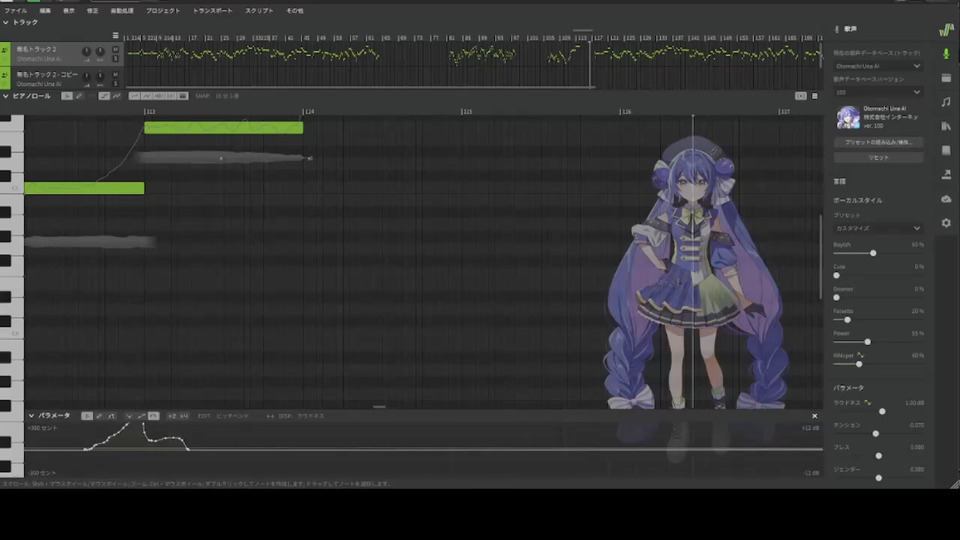960x540 pixels.
Task: Open the Library icon in right sidebar
Action: point(946,126)
